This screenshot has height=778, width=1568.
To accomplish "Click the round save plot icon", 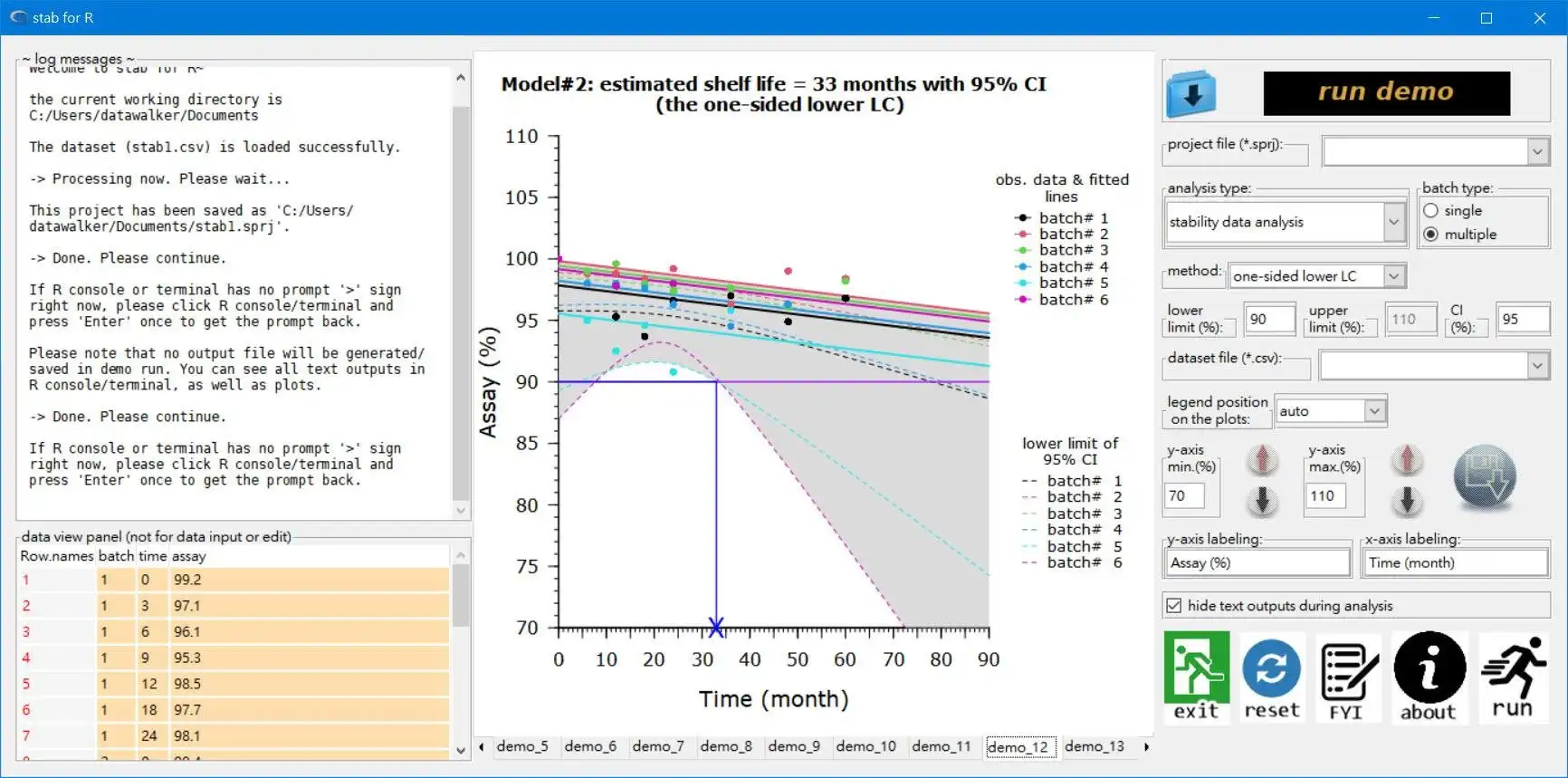I will click(1484, 475).
